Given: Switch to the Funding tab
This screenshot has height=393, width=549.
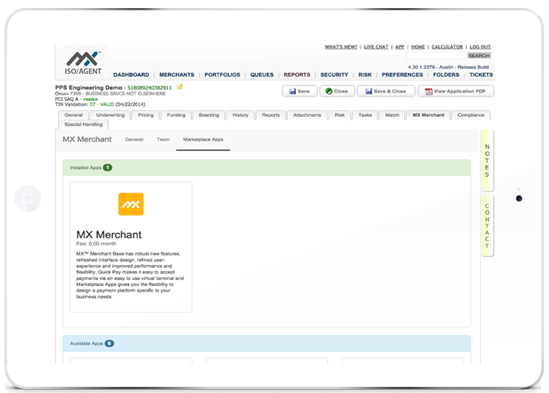Looking at the screenshot, I should pyautogui.click(x=176, y=115).
